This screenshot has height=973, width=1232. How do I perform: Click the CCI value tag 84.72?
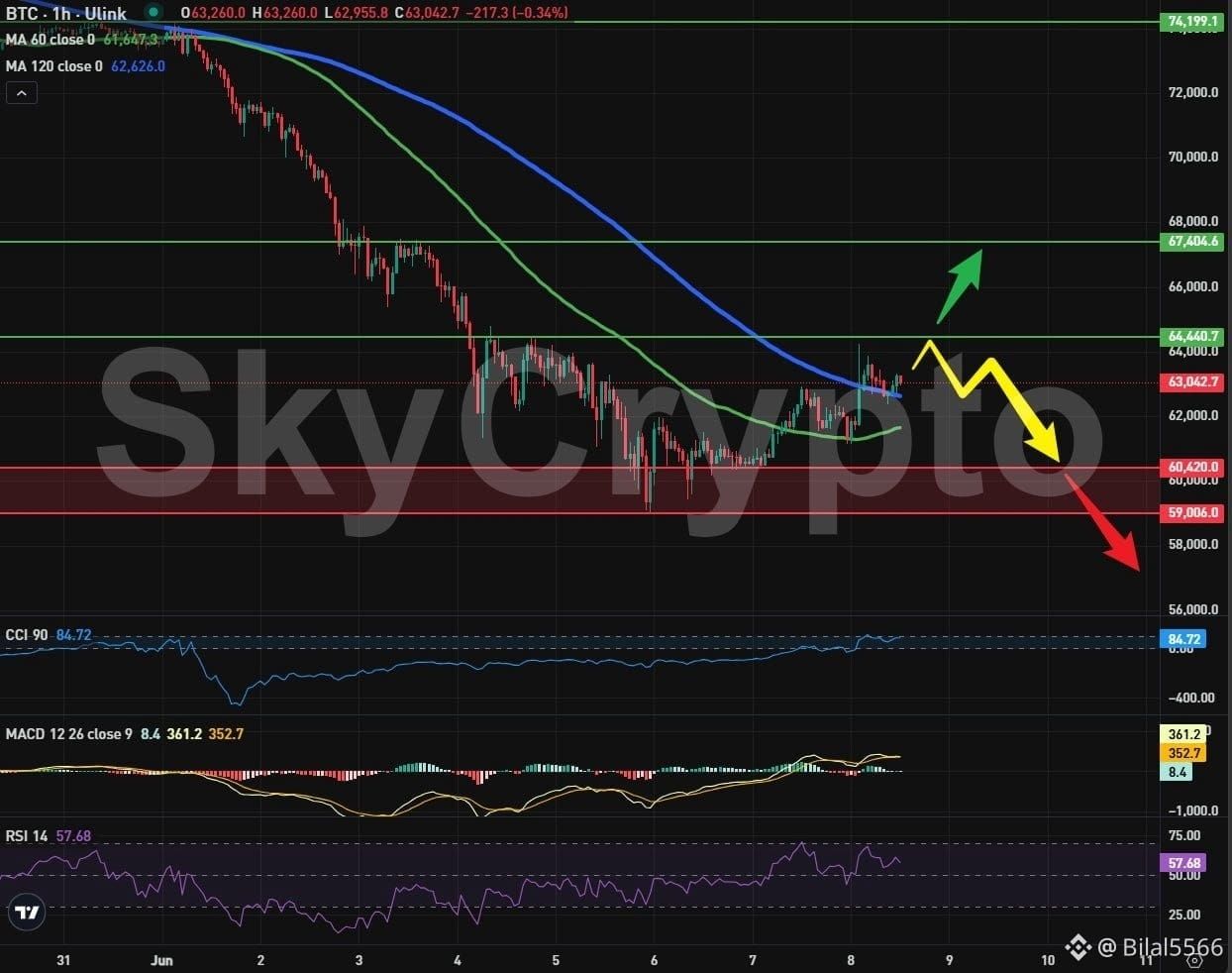(x=1183, y=639)
